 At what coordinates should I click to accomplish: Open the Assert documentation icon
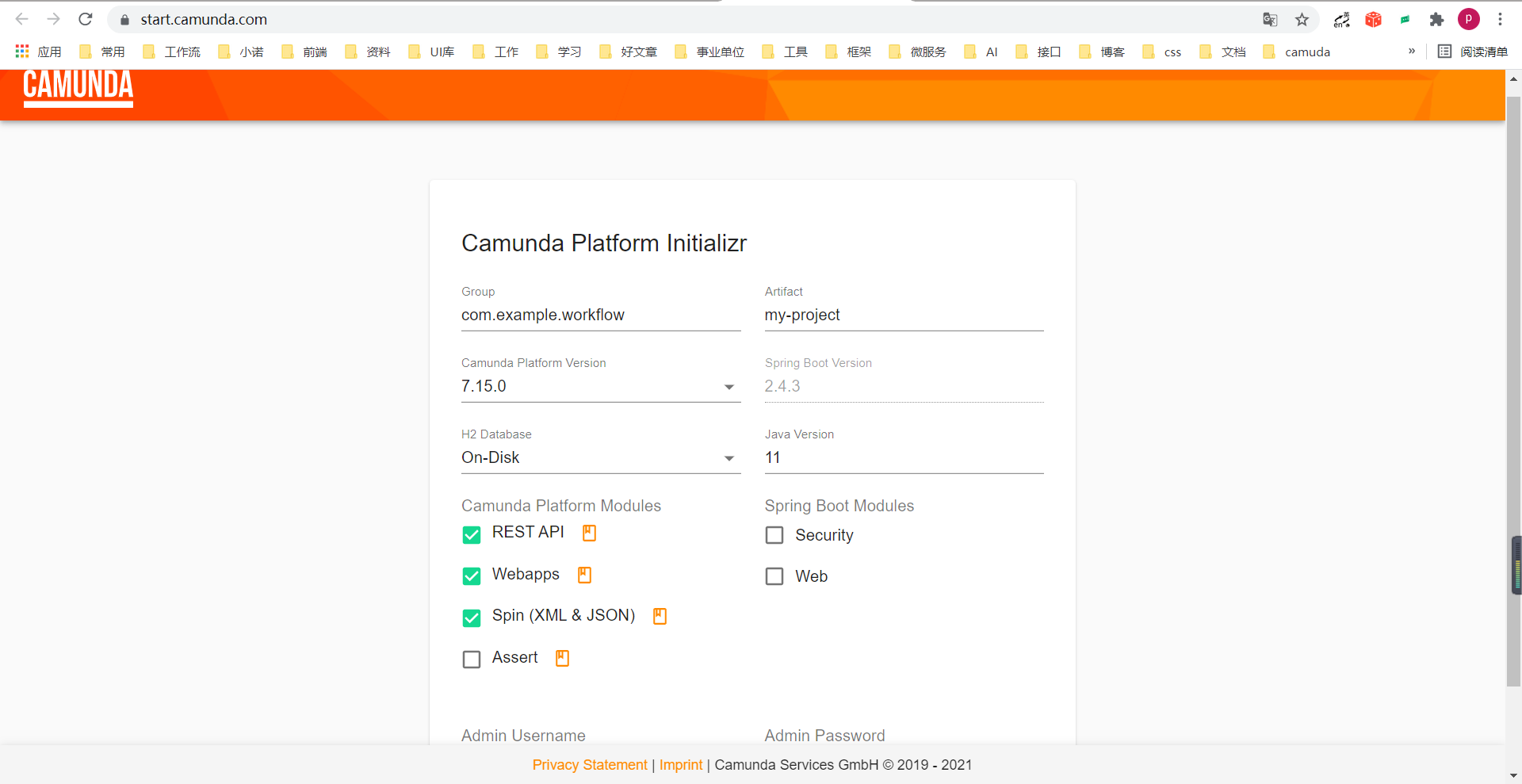[x=561, y=658]
